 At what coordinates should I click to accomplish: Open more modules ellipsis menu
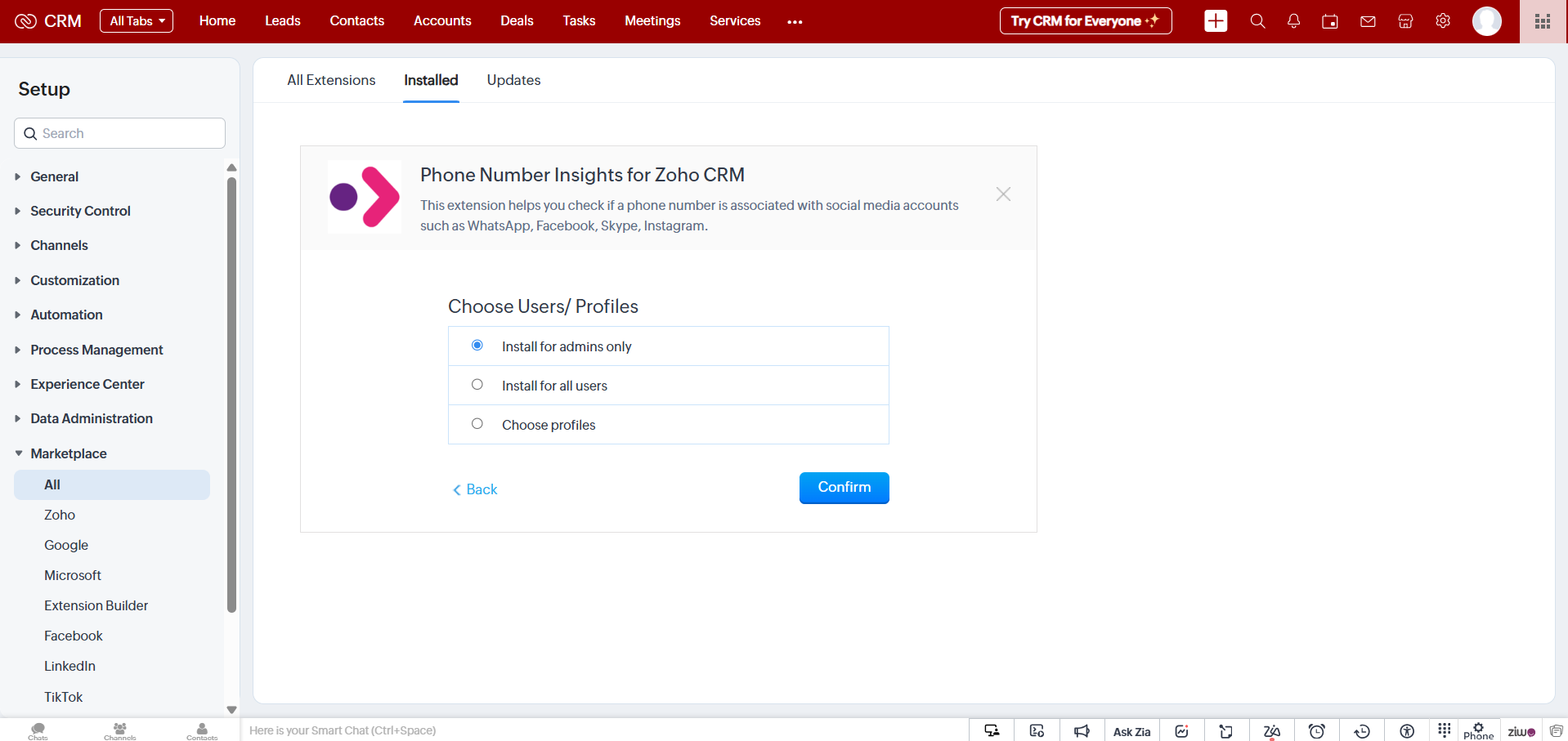coord(795,22)
